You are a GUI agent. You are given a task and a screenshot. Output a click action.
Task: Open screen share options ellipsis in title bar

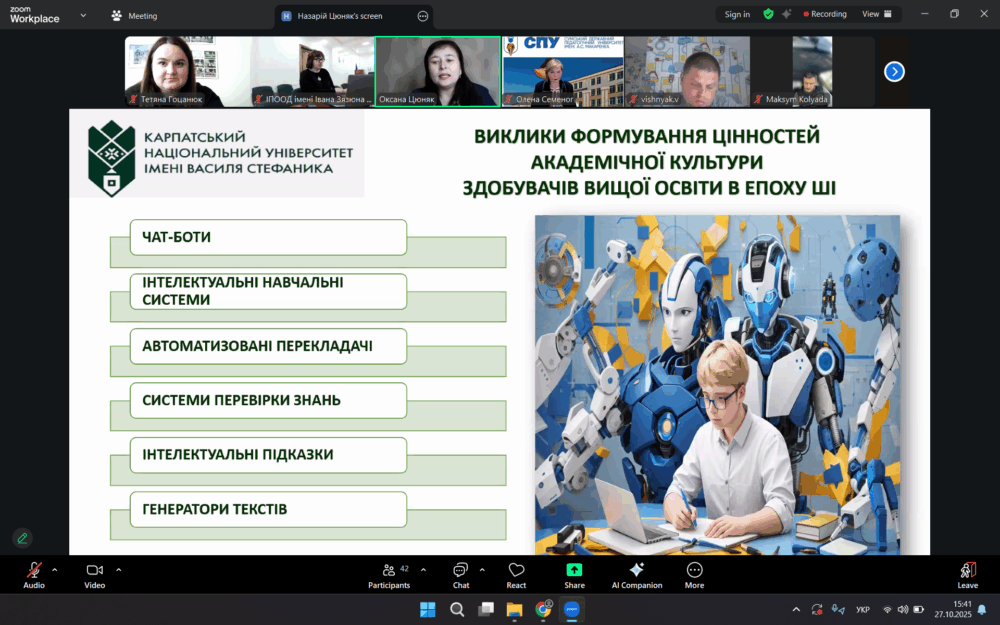pyautogui.click(x=423, y=16)
